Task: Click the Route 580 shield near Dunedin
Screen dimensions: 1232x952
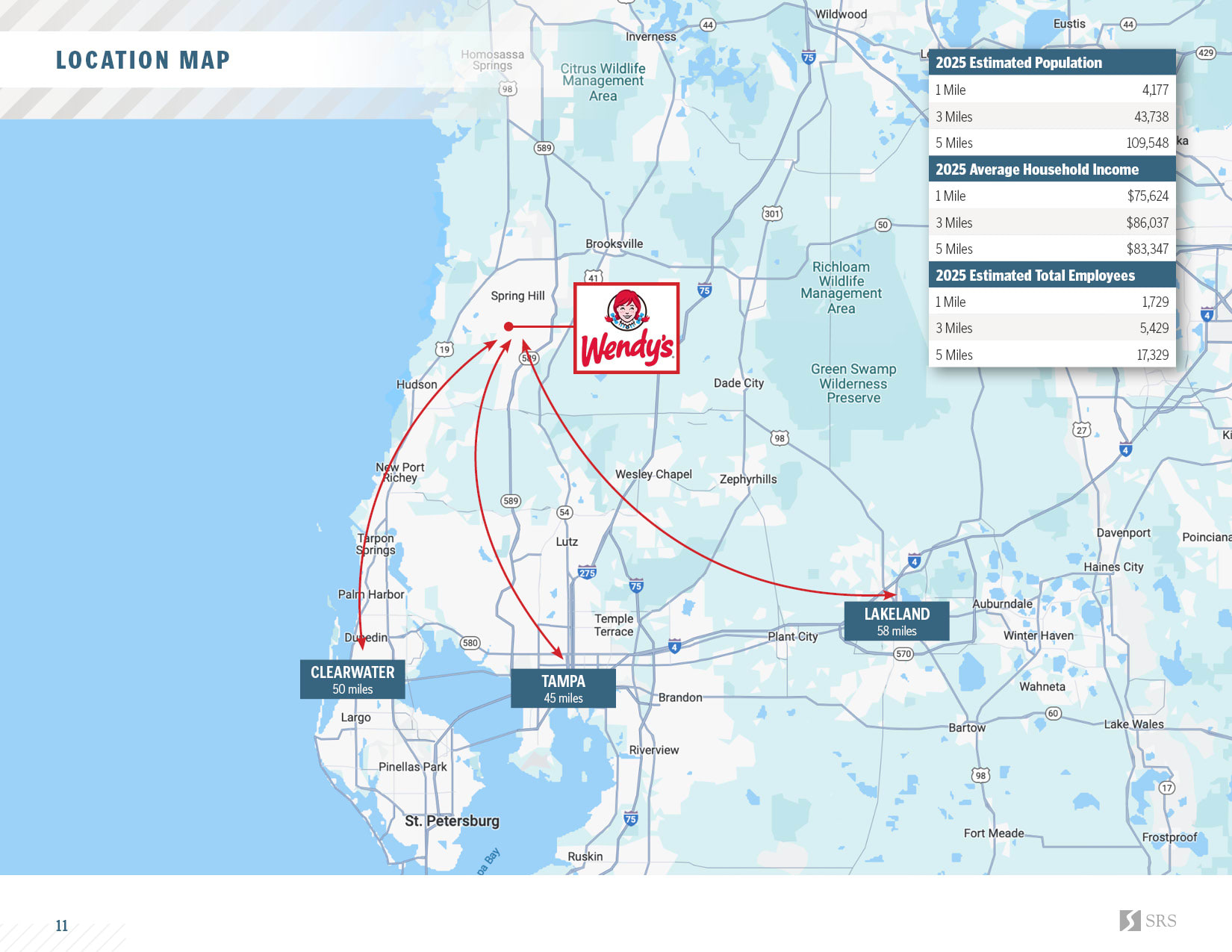Action: pos(470,643)
